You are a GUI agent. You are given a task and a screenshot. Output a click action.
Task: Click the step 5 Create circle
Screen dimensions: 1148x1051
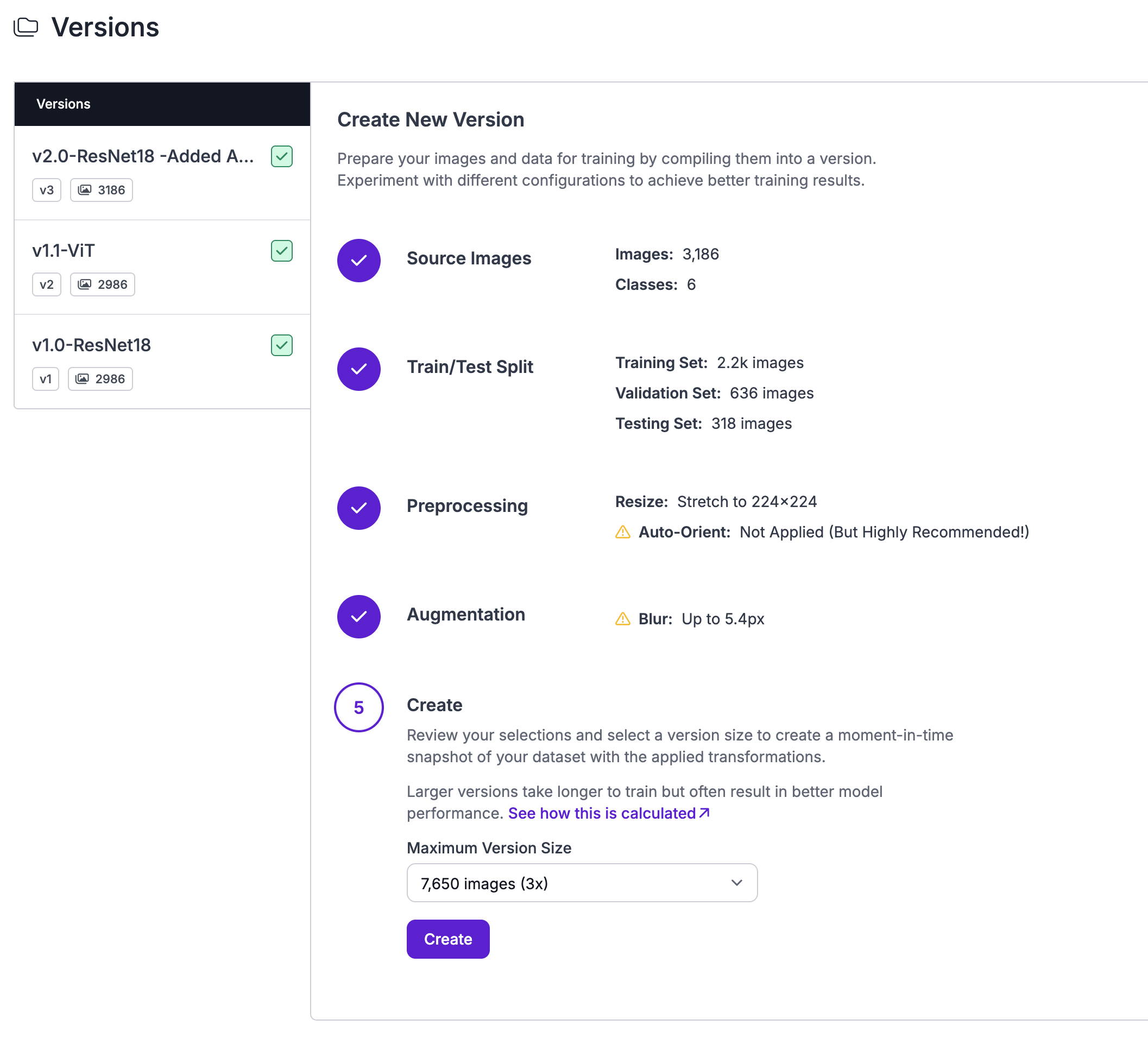[359, 707]
